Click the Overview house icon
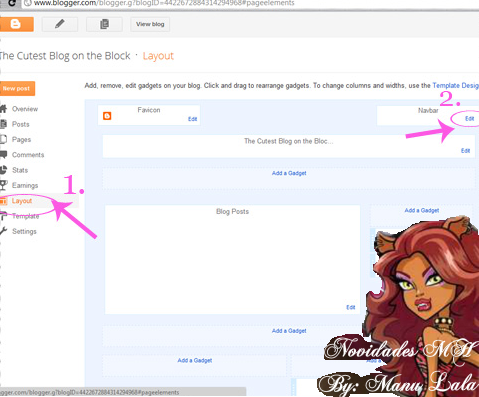The height and width of the screenshot is (397, 479). point(3,109)
